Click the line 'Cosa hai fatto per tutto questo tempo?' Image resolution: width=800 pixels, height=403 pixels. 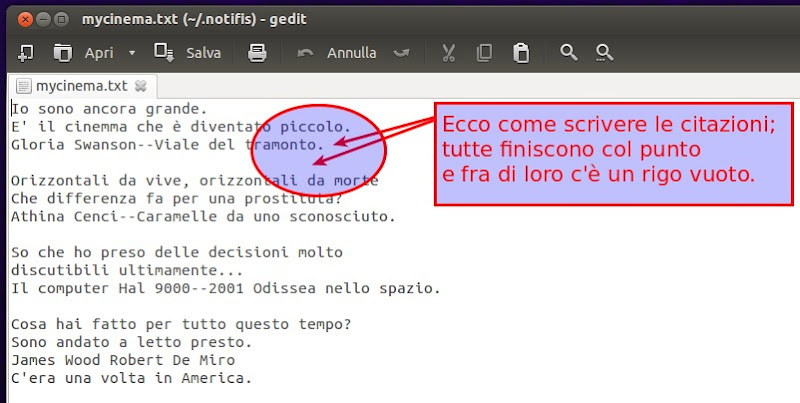coord(181,324)
